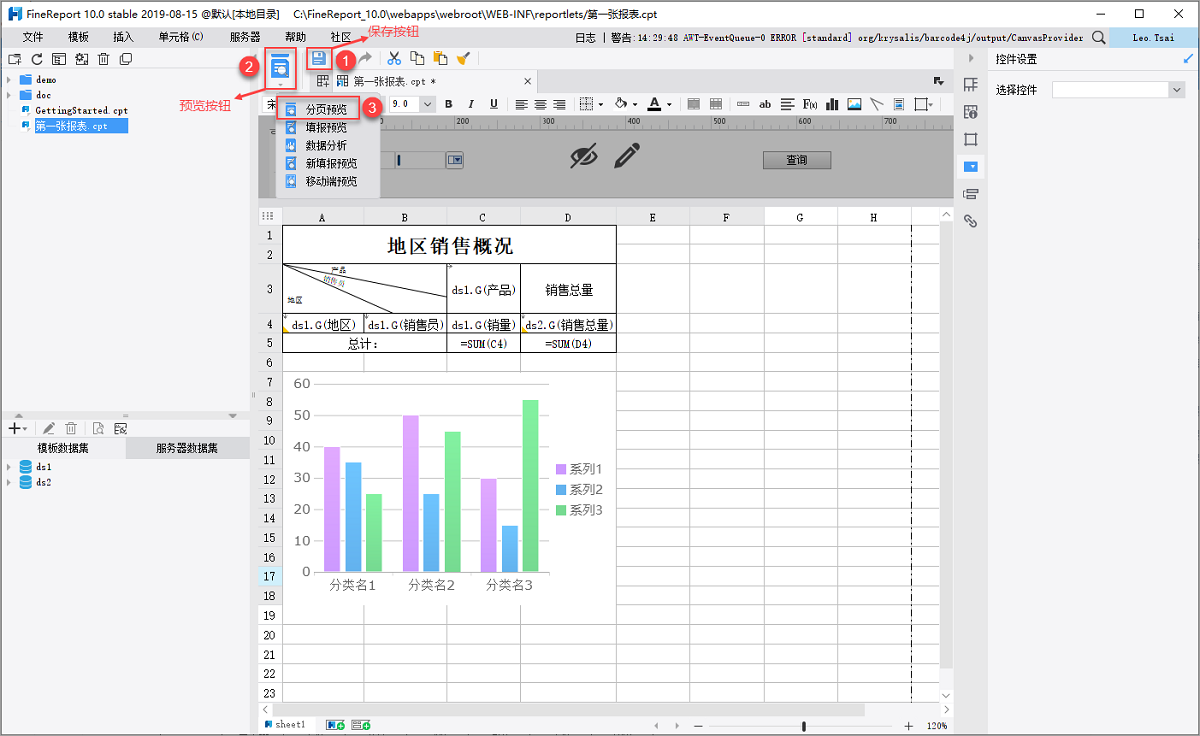This screenshot has height=736, width=1200.
Task: Click the copy icon in toolbar
Action: click(417, 59)
